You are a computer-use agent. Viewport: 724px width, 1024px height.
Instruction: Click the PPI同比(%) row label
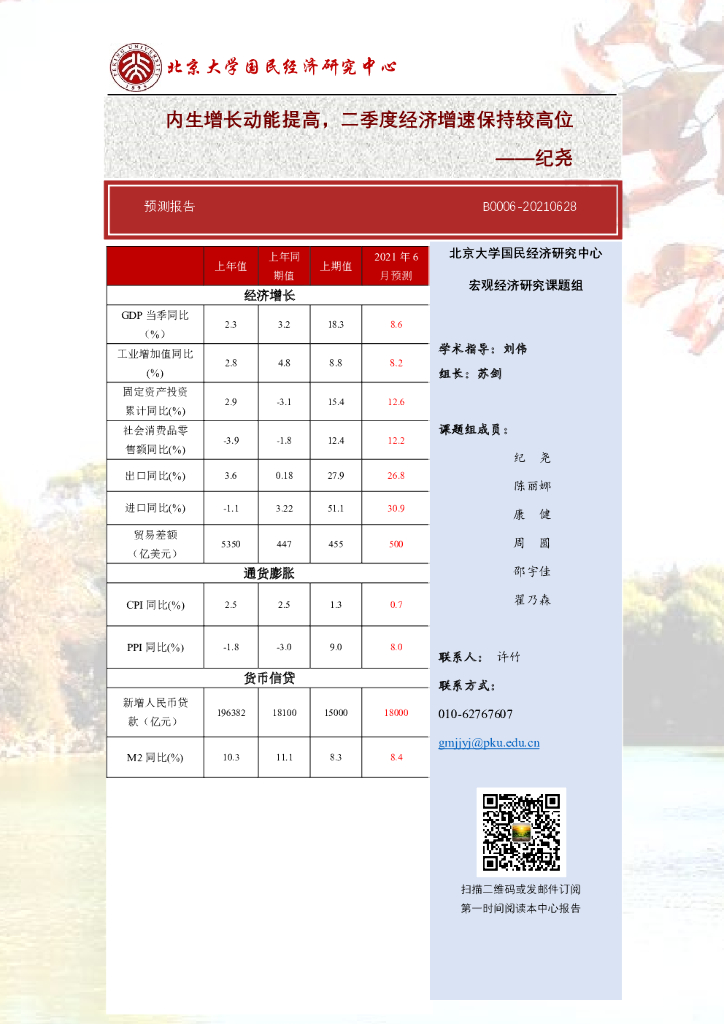pos(155,647)
